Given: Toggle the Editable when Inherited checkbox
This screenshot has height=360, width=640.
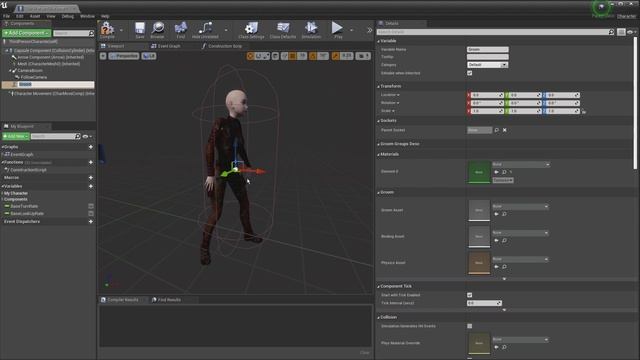Looking at the screenshot, I should tap(469, 73).
